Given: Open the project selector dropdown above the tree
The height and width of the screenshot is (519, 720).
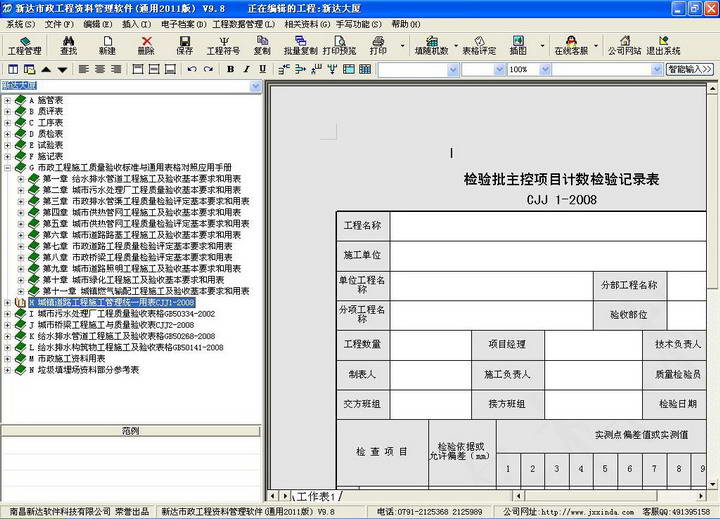Looking at the screenshot, I should [x=255, y=86].
